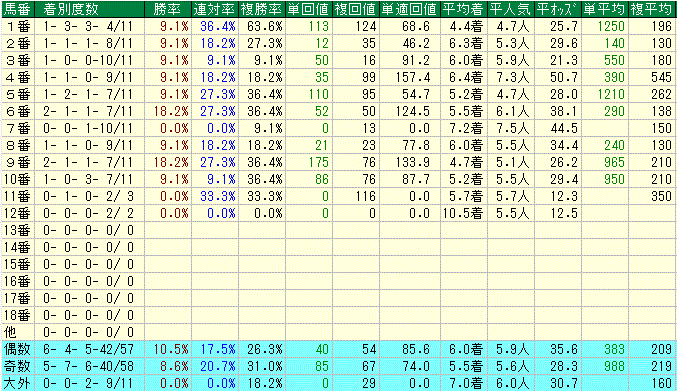Image resolution: width=677 pixels, height=391 pixels.
Task: Click record cell 0- 0- 1-10/11
Action: (89, 128)
